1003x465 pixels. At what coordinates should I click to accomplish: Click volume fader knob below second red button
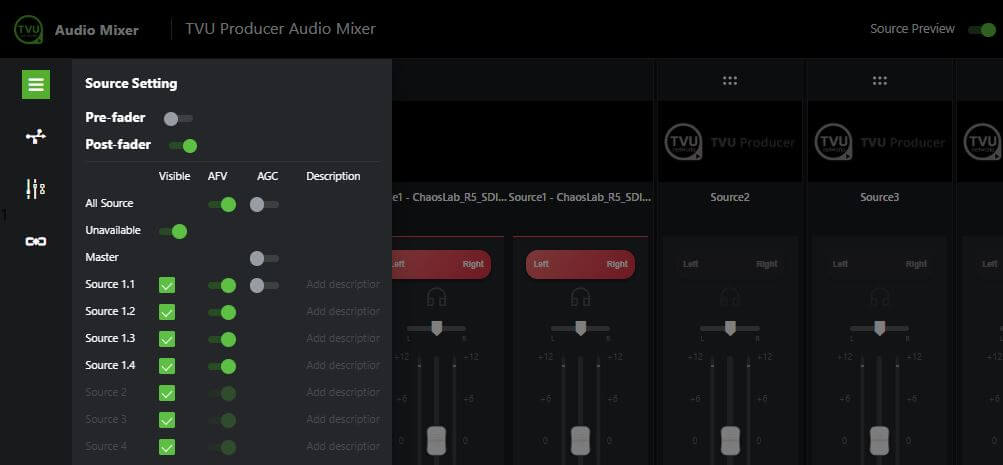[580, 441]
